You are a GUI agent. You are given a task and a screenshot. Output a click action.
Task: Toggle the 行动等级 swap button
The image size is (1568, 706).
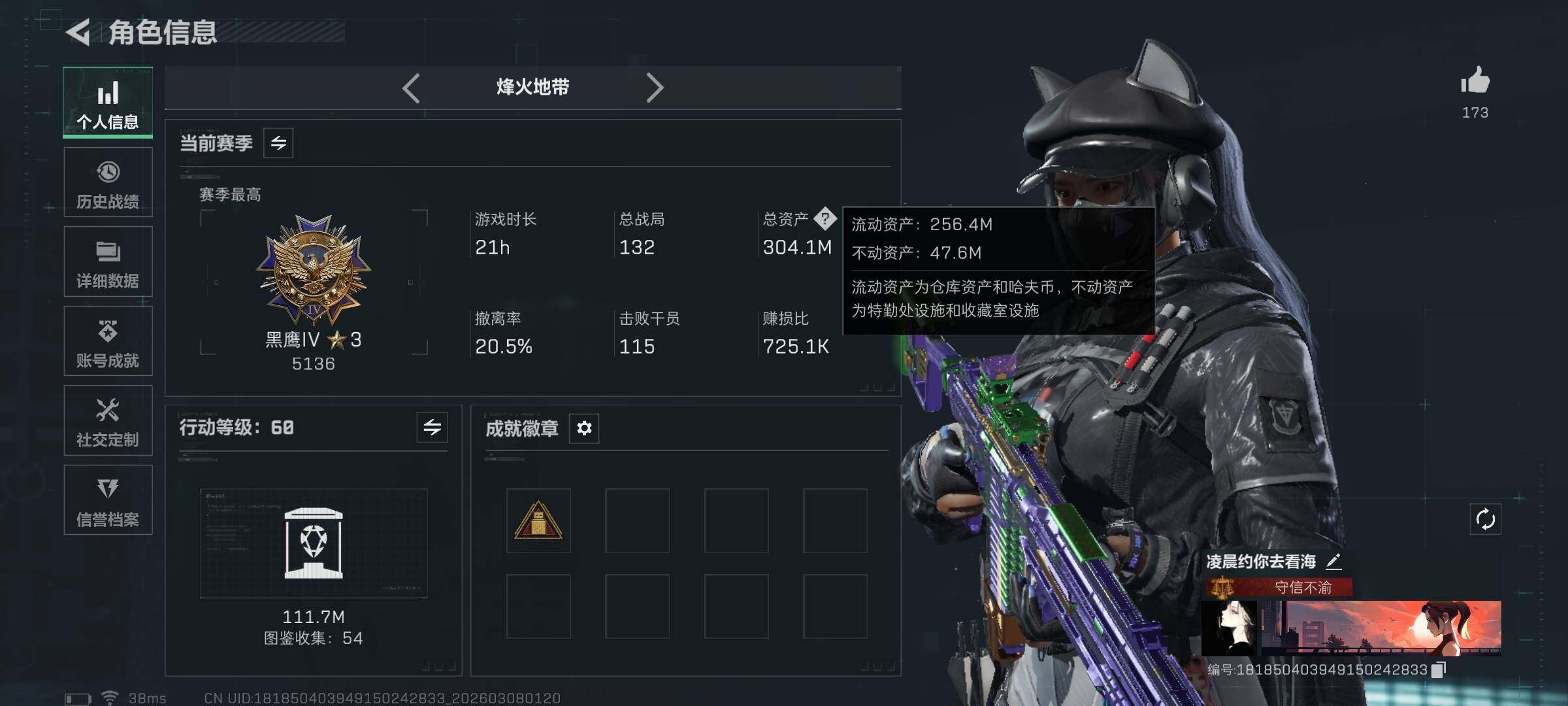(x=433, y=428)
